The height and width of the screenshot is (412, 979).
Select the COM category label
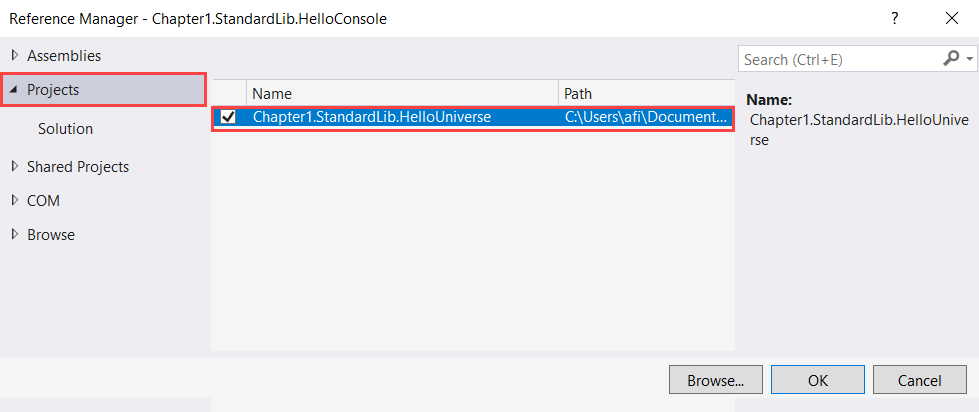pyautogui.click(x=44, y=200)
